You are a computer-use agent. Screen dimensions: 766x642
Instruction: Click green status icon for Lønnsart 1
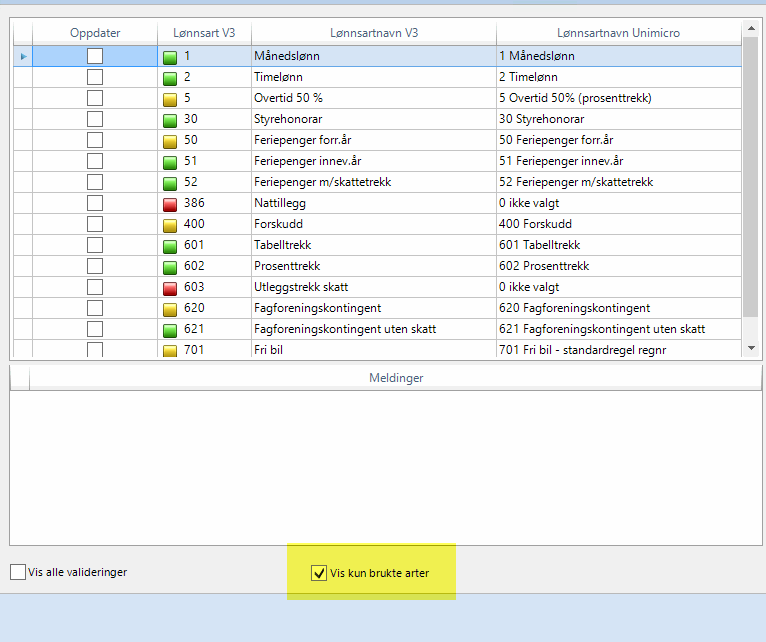coord(170,57)
